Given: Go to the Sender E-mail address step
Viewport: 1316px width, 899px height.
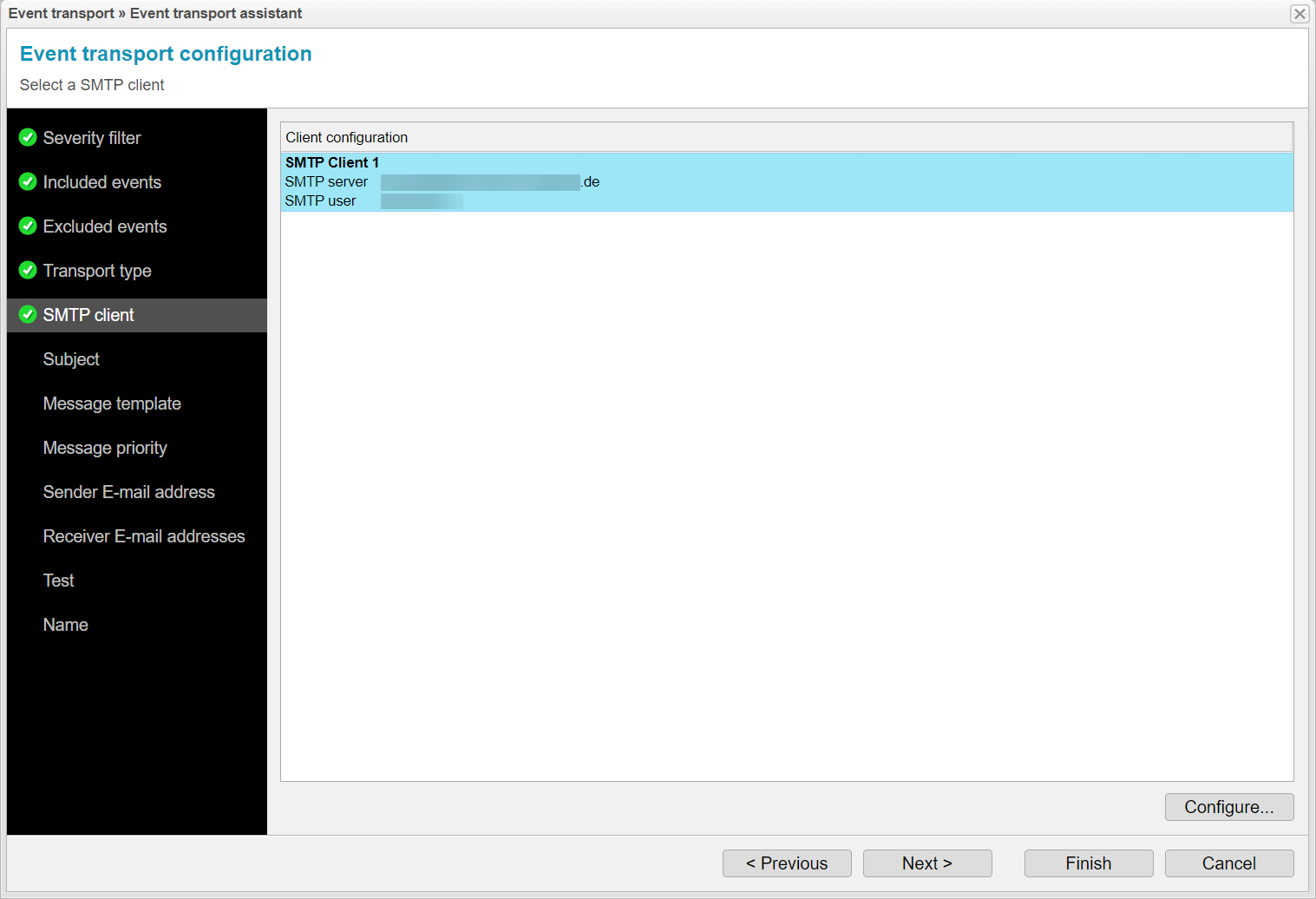Looking at the screenshot, I should tap(128, 492).
